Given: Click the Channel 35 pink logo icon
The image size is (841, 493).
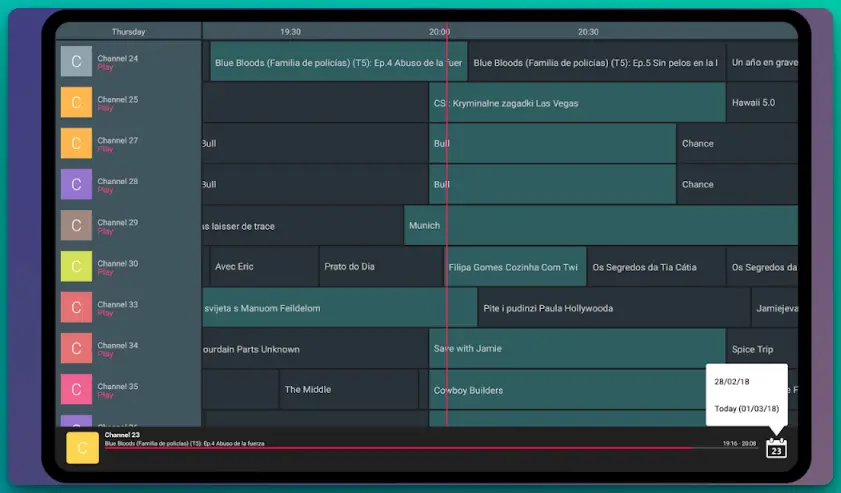Looking at the screenshot, I should [76, 389].
